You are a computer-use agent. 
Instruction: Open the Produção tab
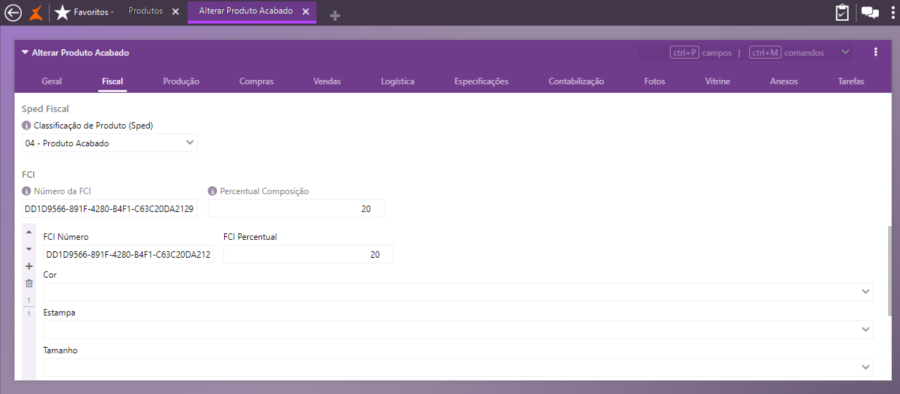[x=181, y=82]
